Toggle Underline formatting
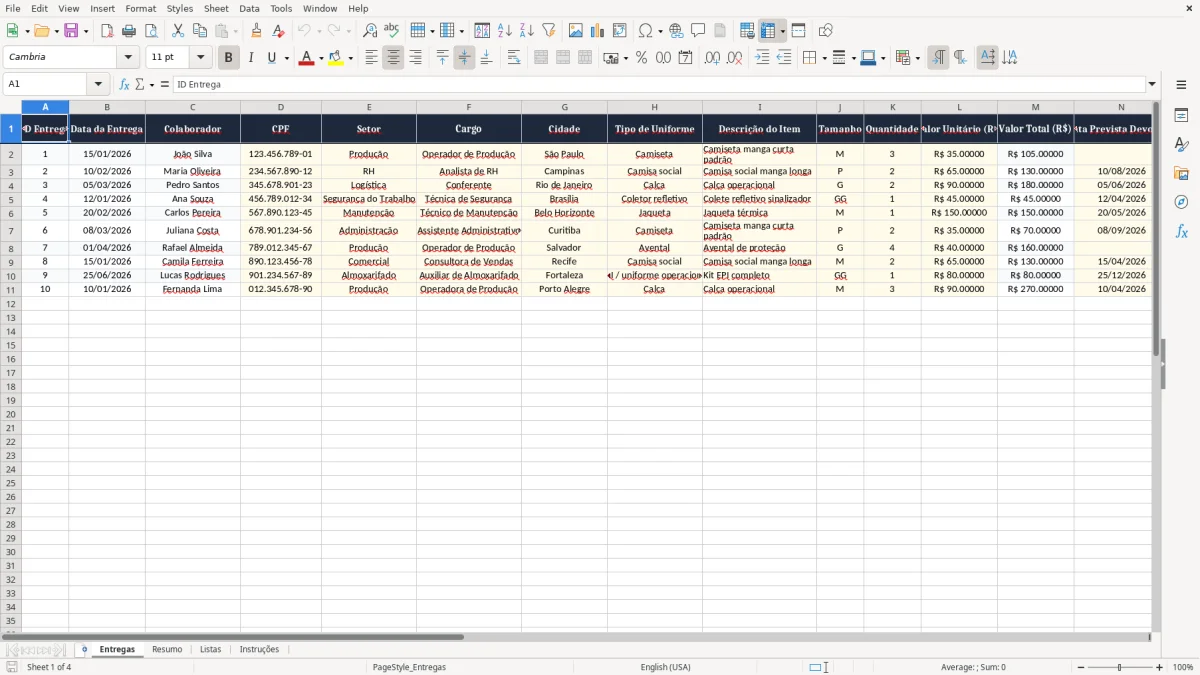Viewport: 1200px width, 675px height. (x=271, y=58)
